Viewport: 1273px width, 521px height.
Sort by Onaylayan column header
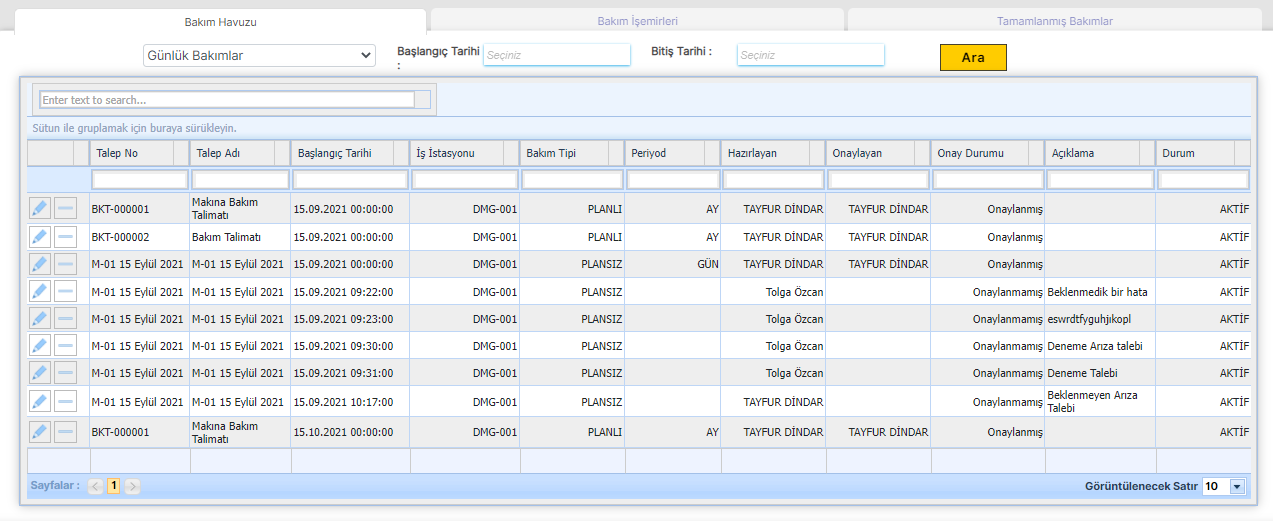coord(879,153)
